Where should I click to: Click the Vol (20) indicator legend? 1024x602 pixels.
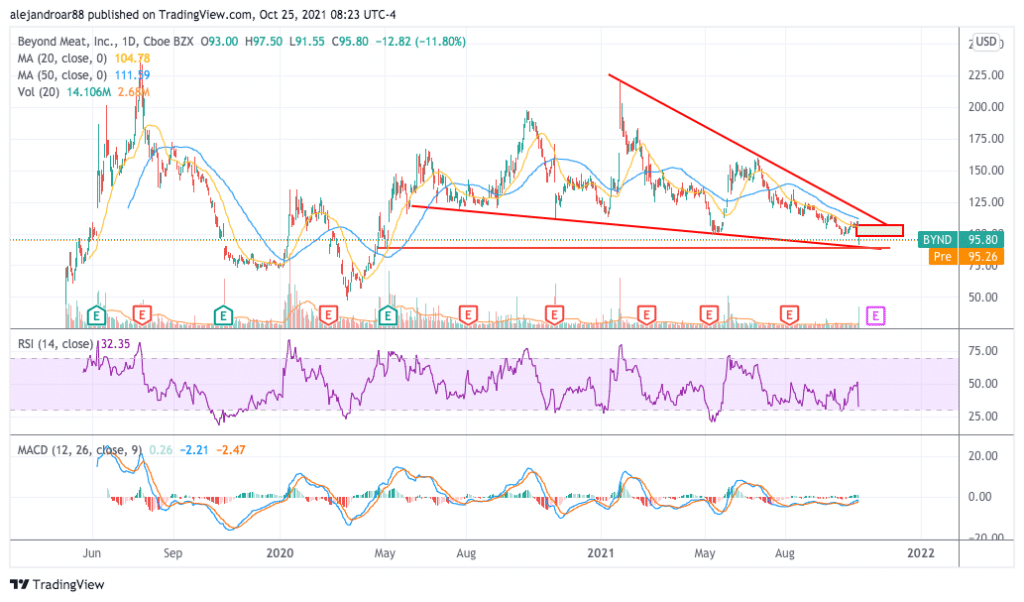pyautogui.click(x=39, y=92)
